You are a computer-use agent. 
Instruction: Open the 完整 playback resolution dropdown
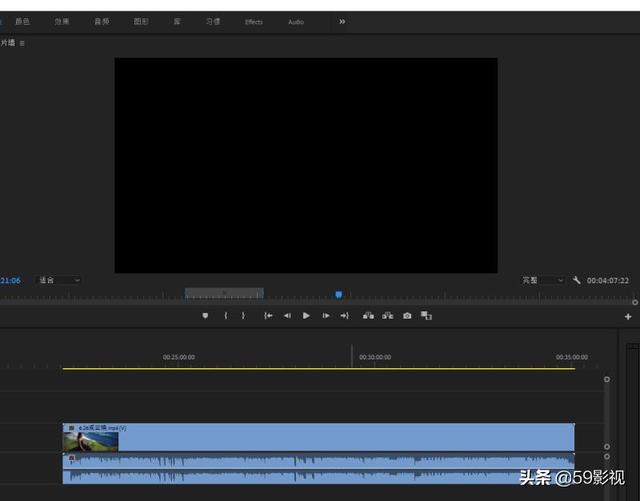543,280
